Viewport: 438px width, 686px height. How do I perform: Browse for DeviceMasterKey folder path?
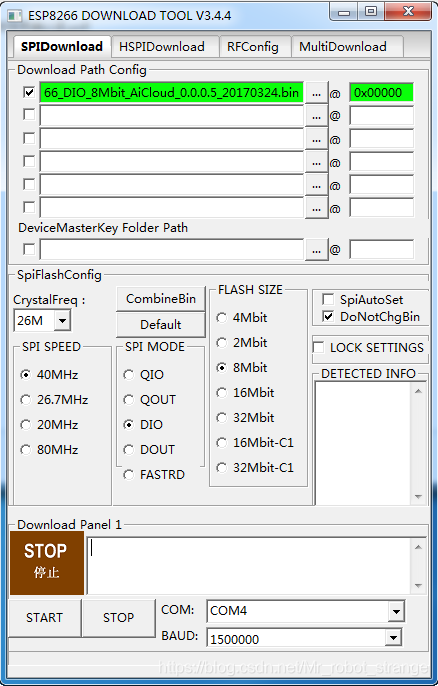point(316,250)
